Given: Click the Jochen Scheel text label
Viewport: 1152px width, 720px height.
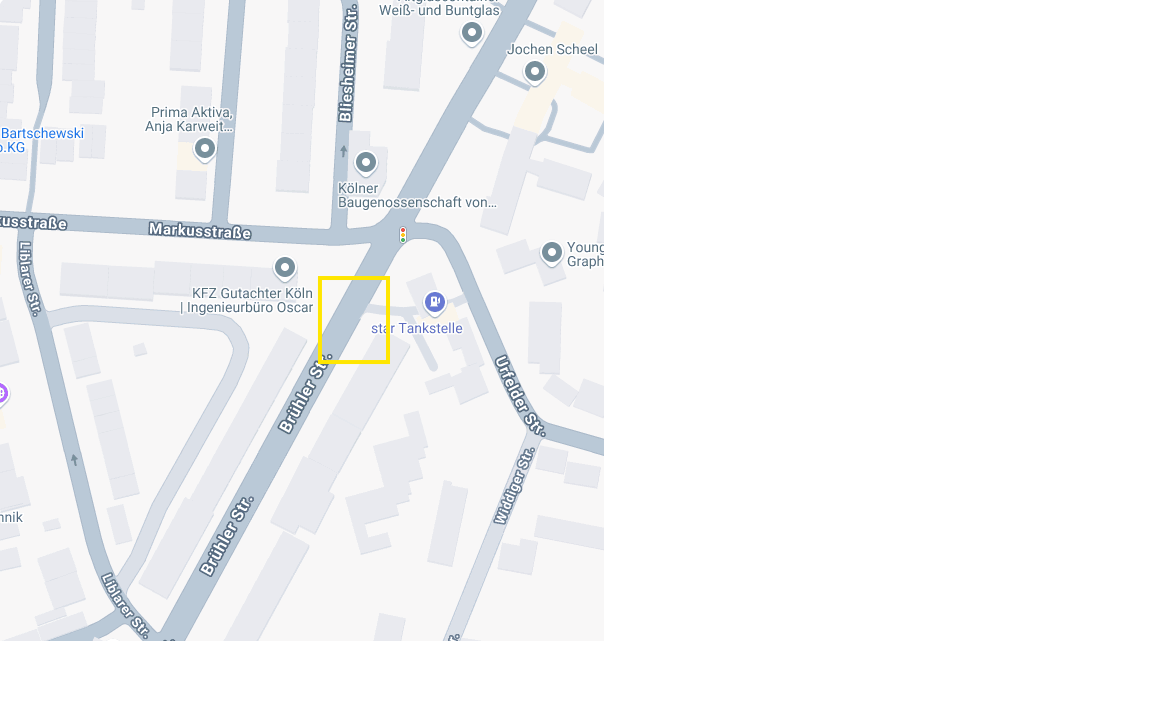Looking at the screenshot, I should tap(552, 49).
